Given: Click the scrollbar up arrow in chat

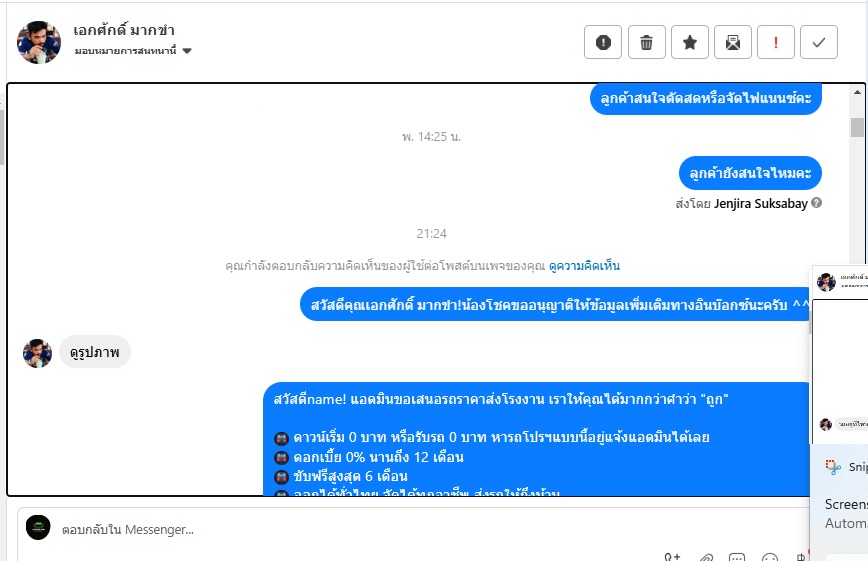Looking at the screenshot, I should click(857, 92).
